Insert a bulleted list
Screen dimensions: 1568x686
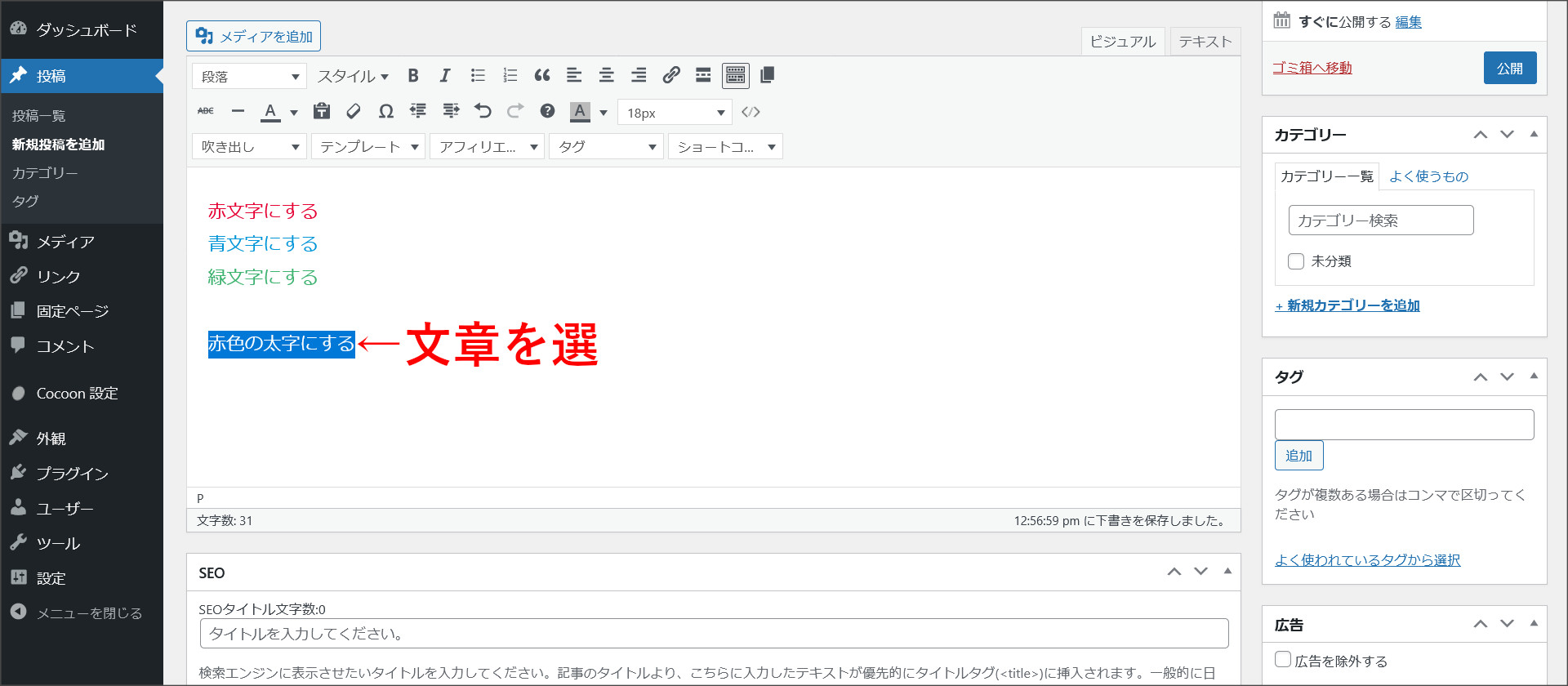click(x=478, y=76)
